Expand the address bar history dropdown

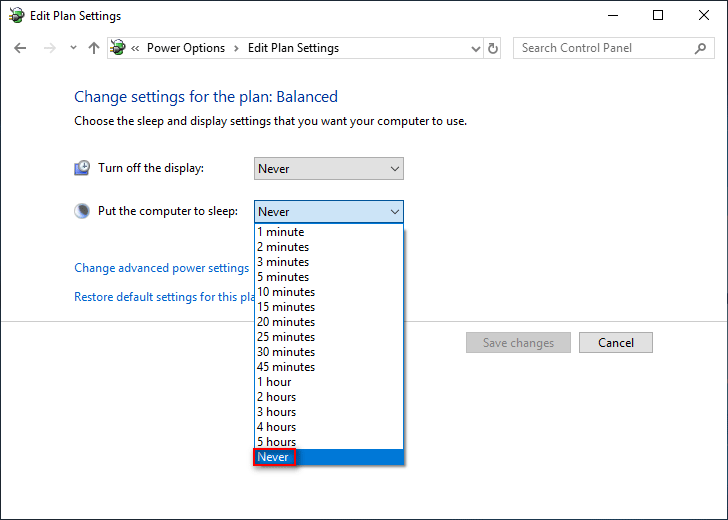(475, 48)
